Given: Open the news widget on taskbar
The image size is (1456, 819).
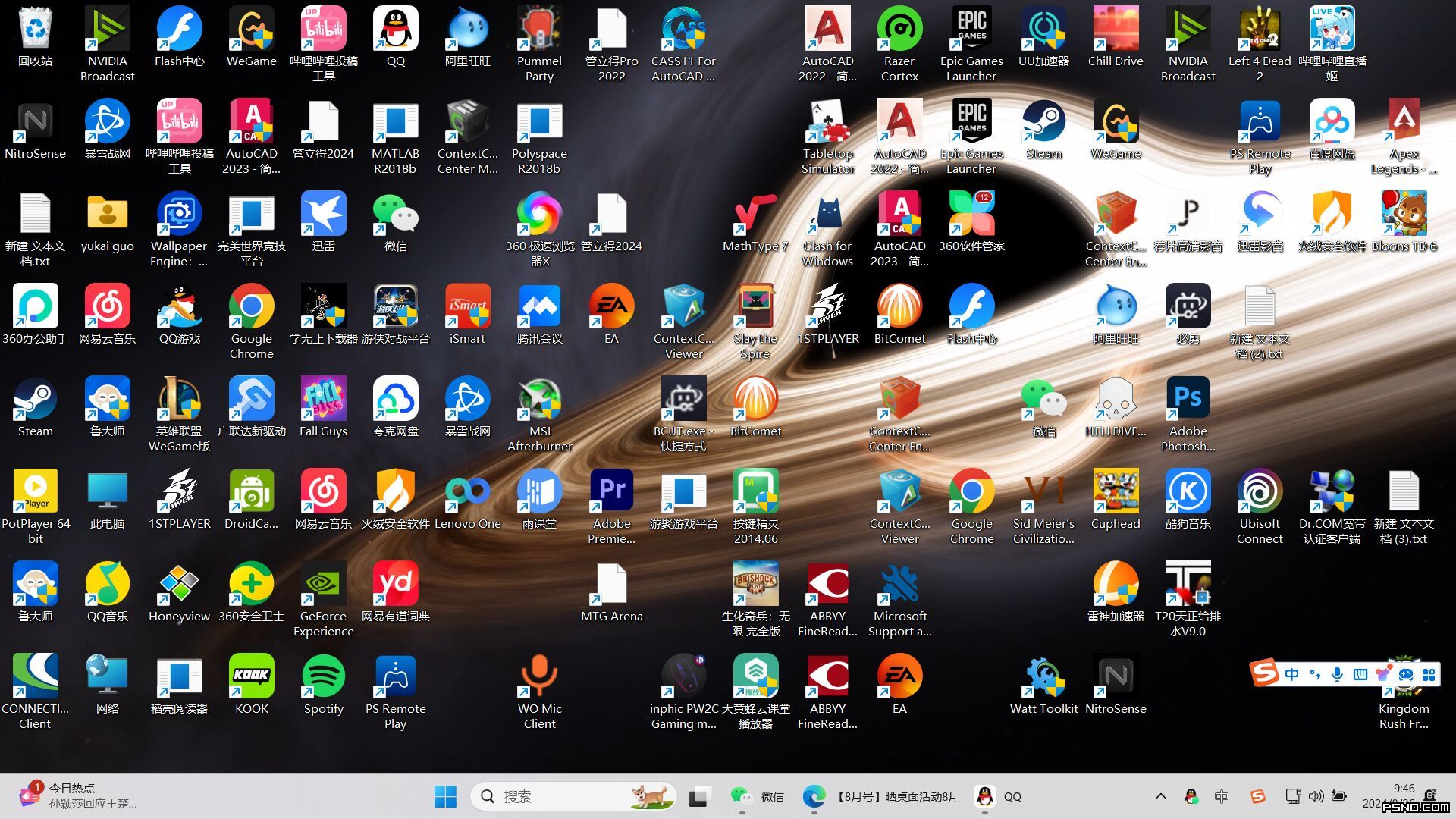Looking at the screenshot, I should pyautogui.click(x=80, y=796).
